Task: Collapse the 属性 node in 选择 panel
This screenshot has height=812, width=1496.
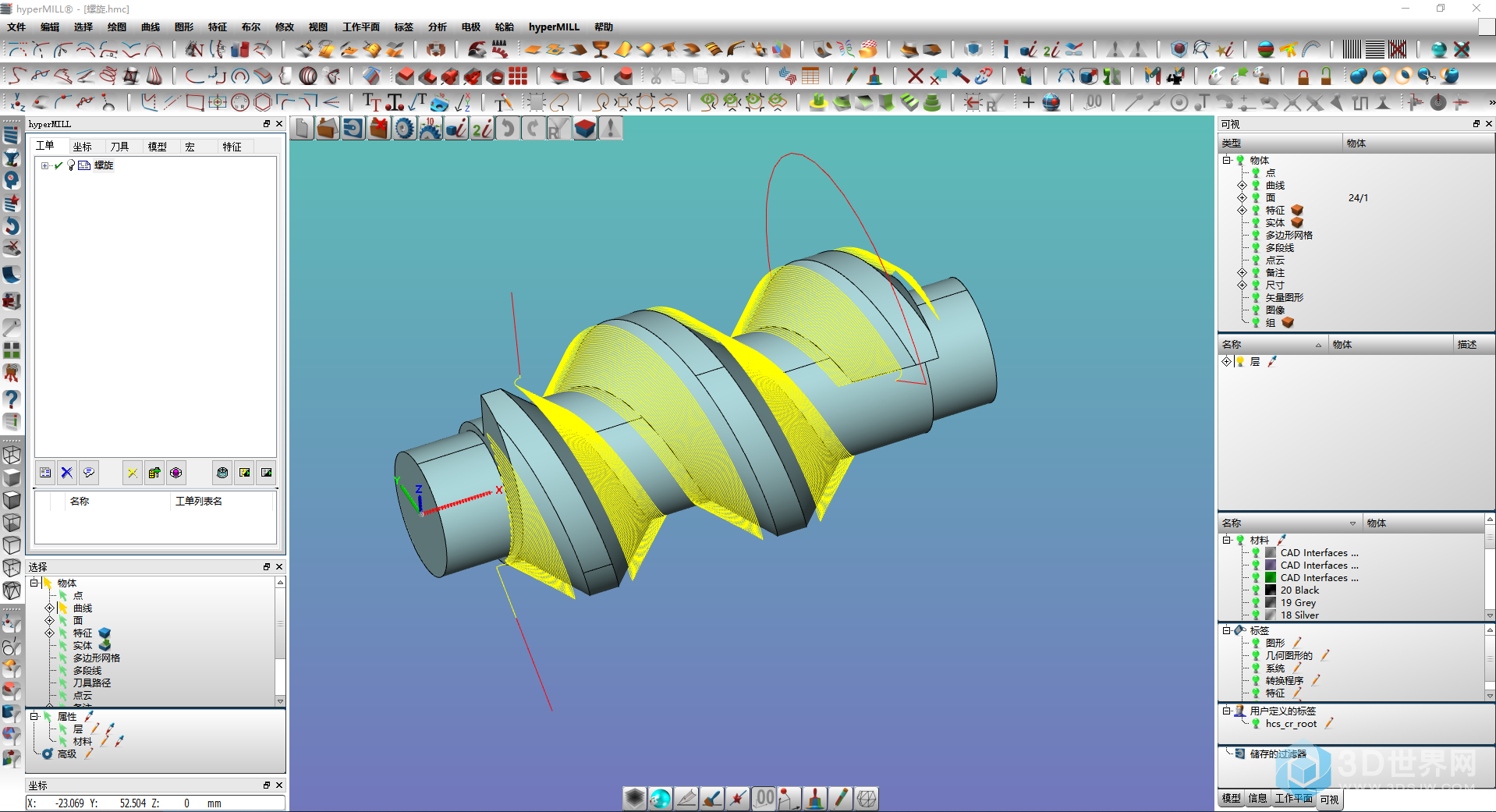Action: tap(34, 717)
